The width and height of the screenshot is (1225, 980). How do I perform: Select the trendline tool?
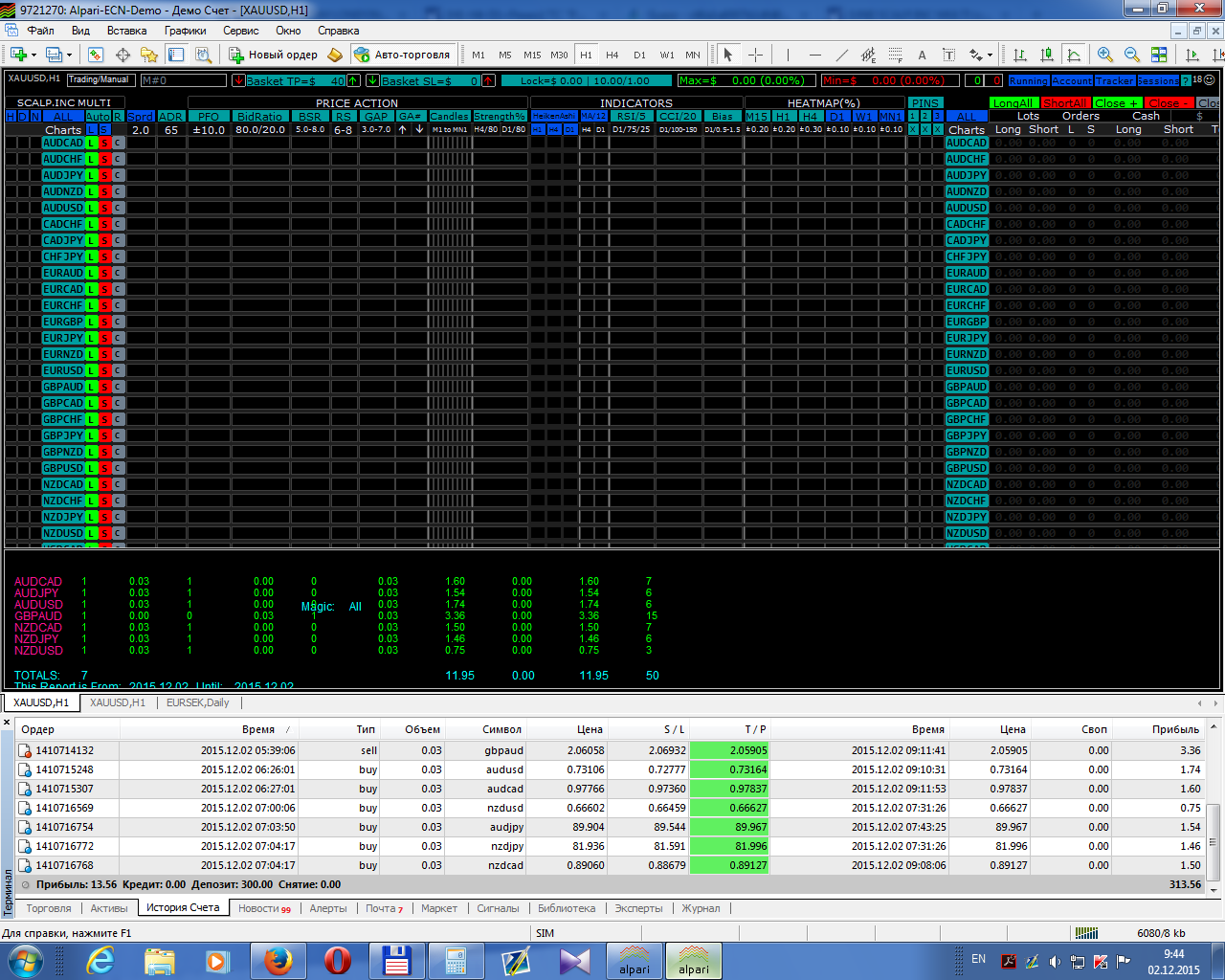pyautogui.click(x=841, y=55)
